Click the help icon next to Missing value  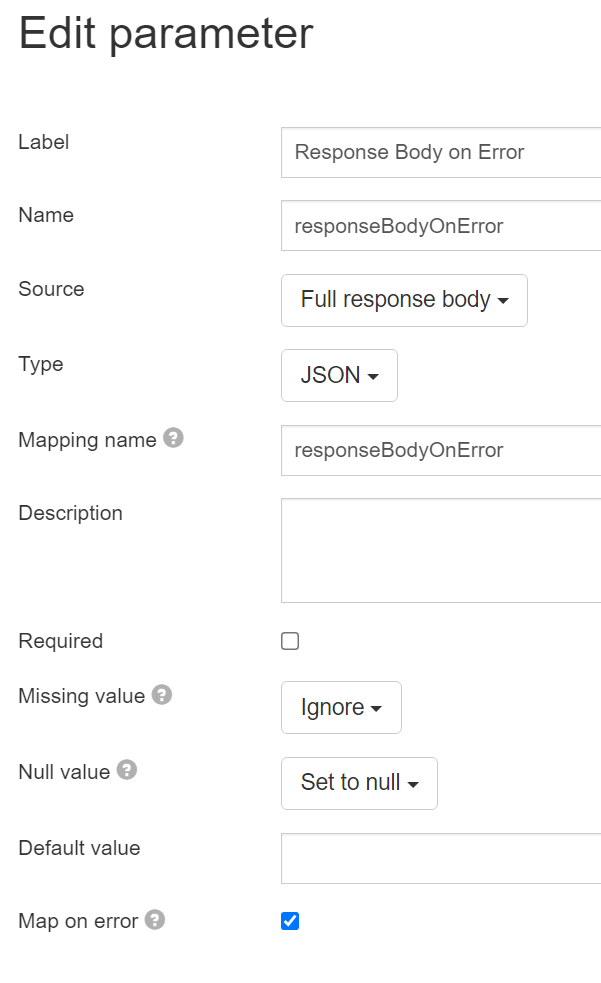tap(162, 695)
